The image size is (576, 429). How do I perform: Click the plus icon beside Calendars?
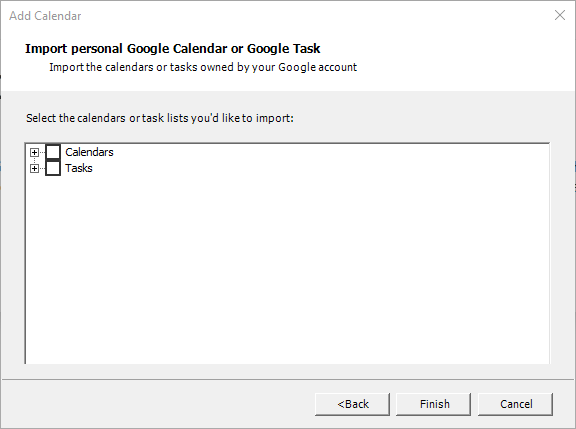34,152
